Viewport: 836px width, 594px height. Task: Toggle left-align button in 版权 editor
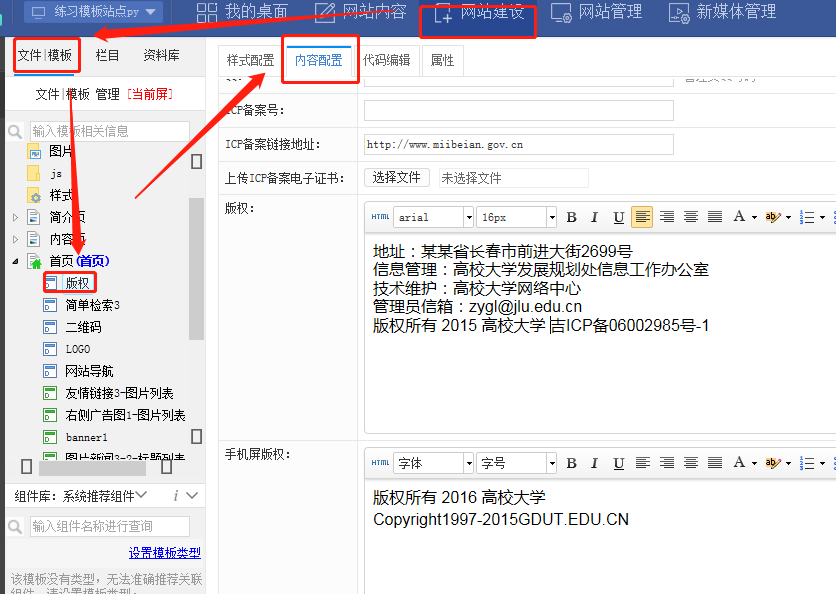(x=642, y=217)
